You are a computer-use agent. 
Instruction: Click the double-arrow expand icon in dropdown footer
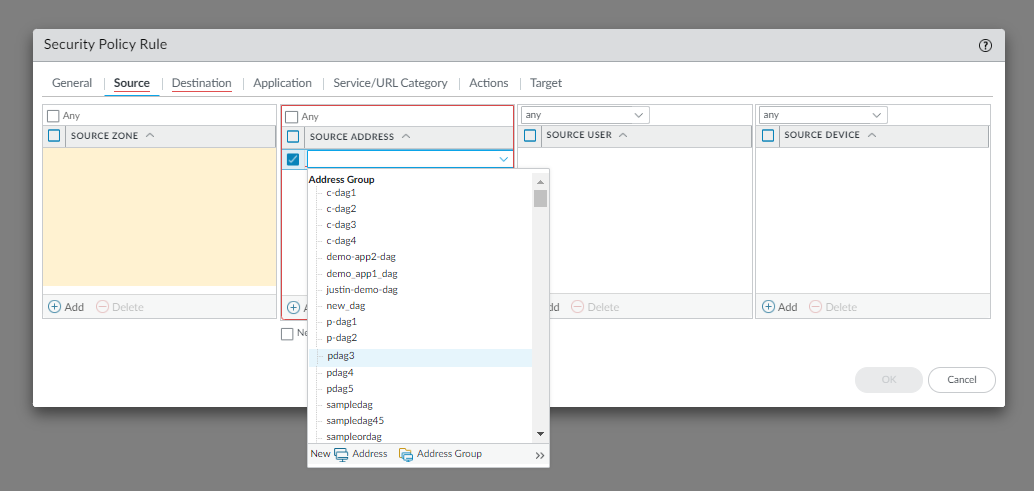point(540,455)
